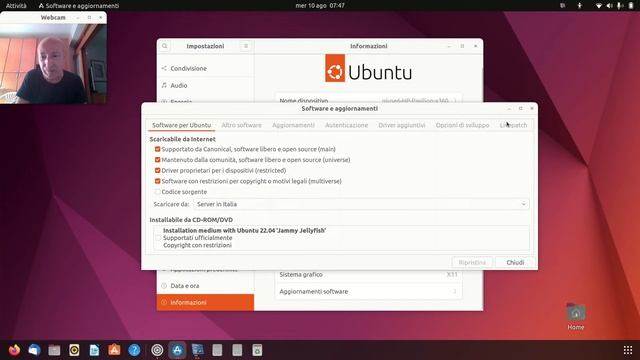
Task: Select Condivisione in Impostazioni sidebar
Action: pyautogui.click(x=205, y=68)
